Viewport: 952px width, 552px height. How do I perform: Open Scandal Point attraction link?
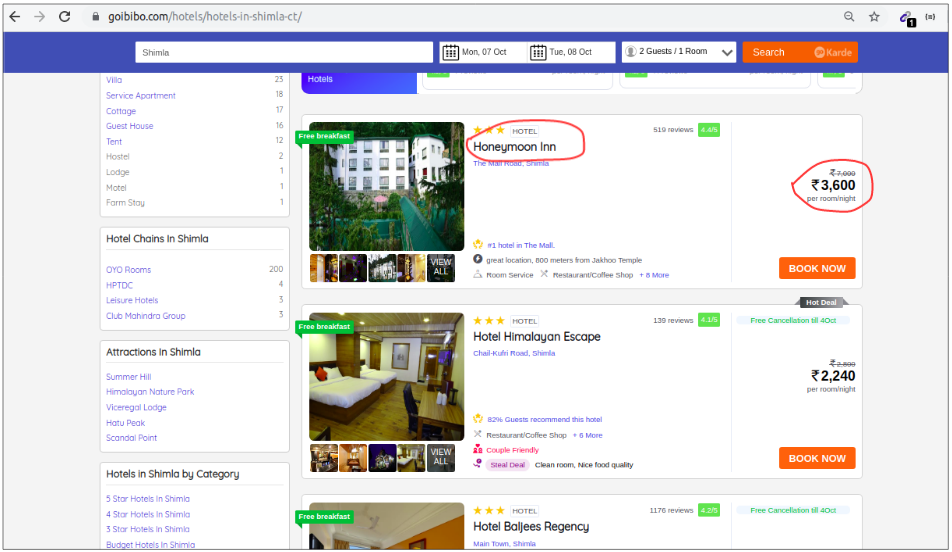pyautogui.click(x=131, y=438)
